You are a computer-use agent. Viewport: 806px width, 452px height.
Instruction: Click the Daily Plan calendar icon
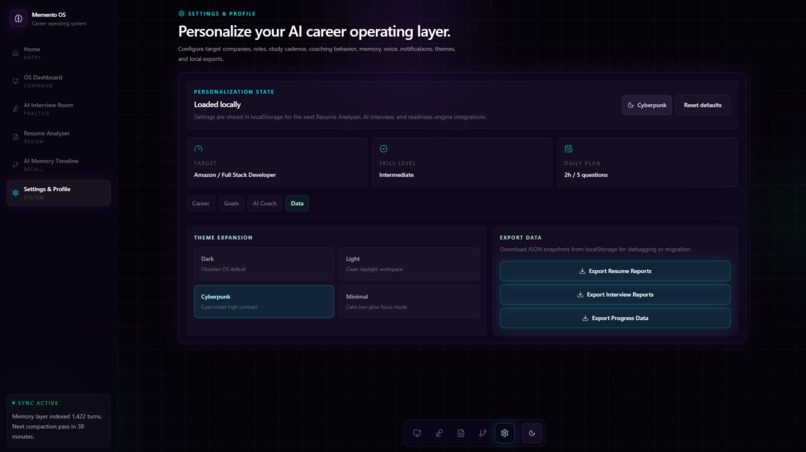tap(569, 149)
